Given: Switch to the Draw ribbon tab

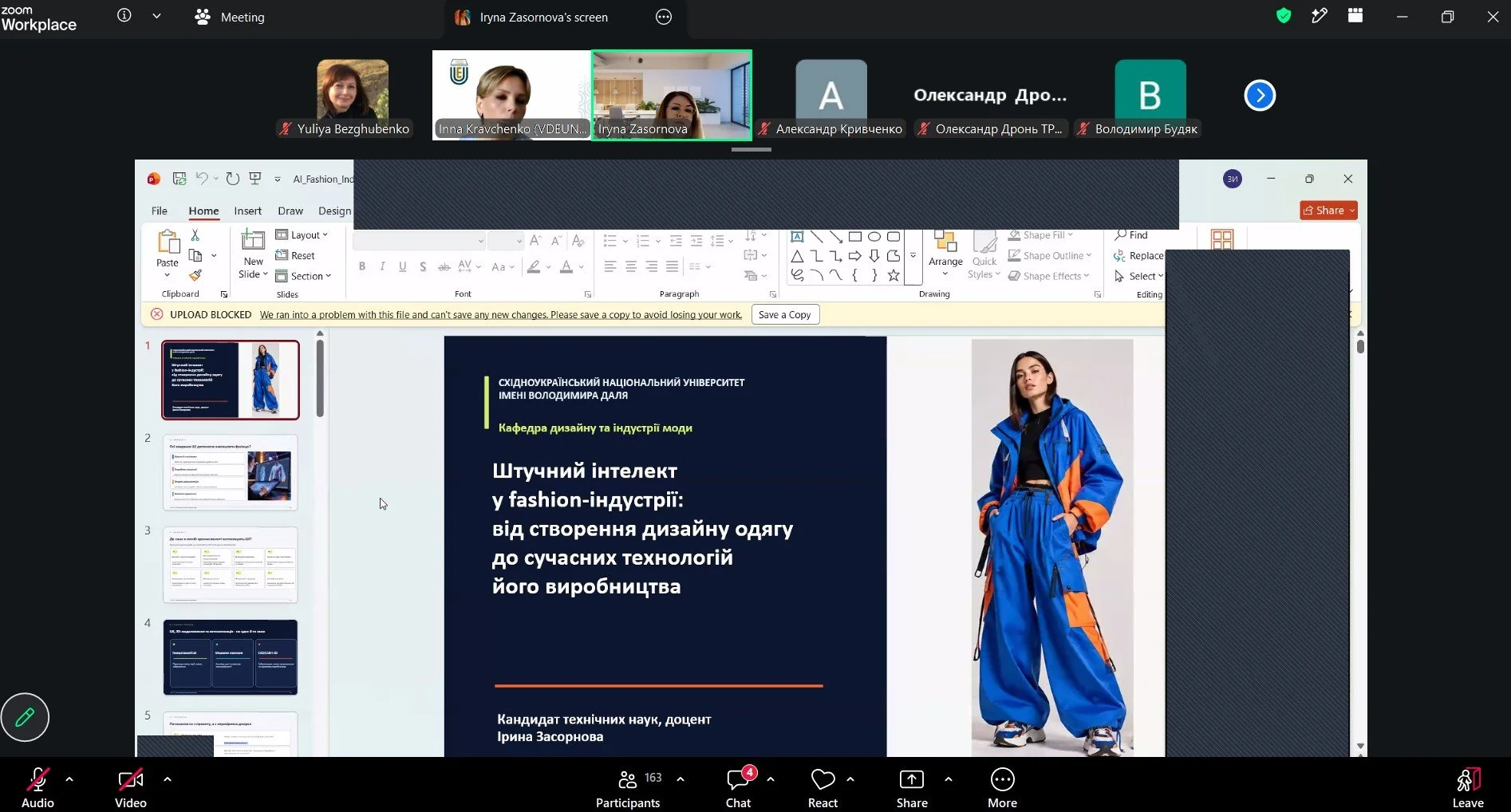Looking at the screenshot, I should tap(290, 211).
